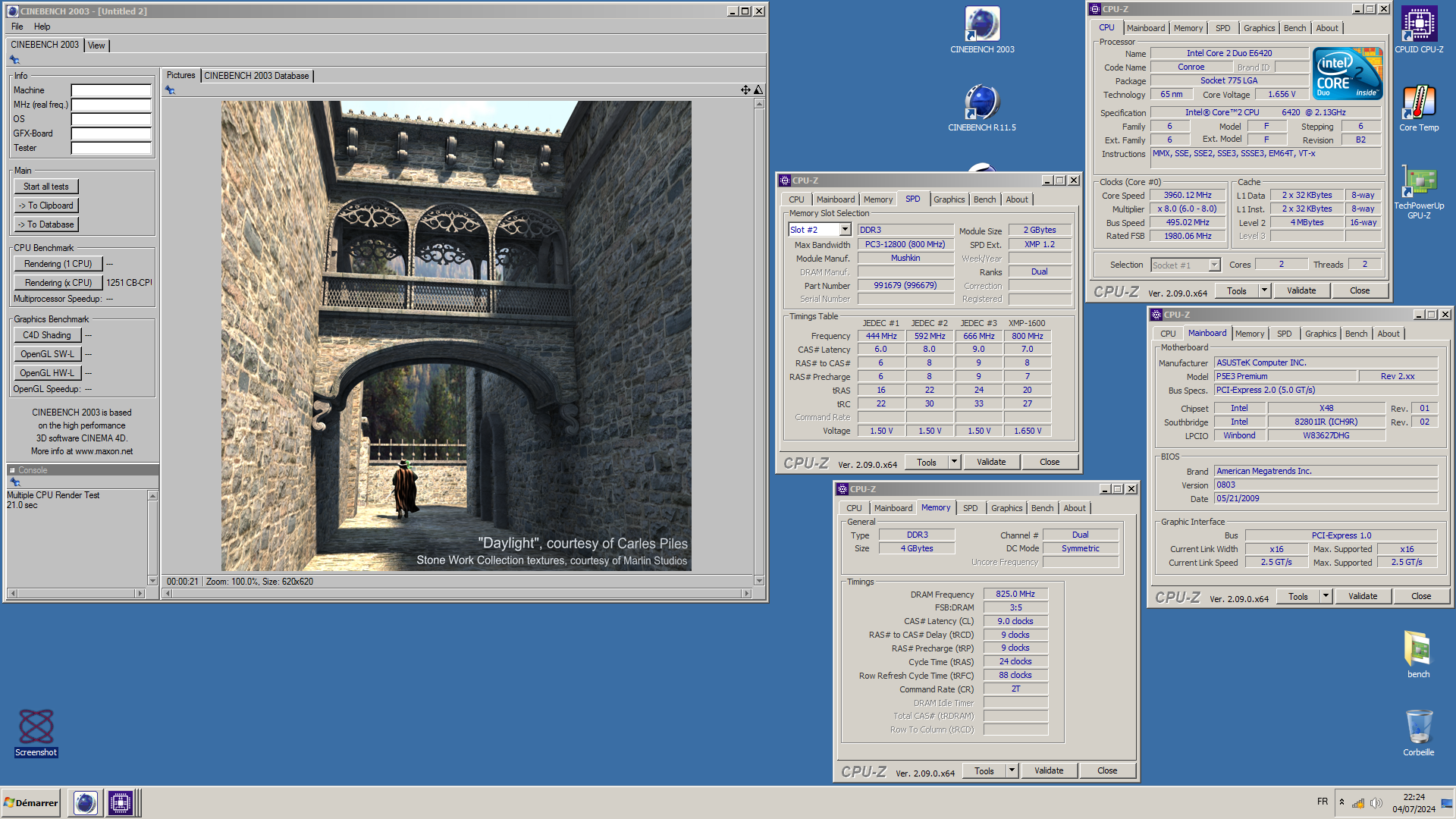Screen dimensions: 1456x819
Task: Show hidden tray icons arrow
Action: tap(1341, 802)
